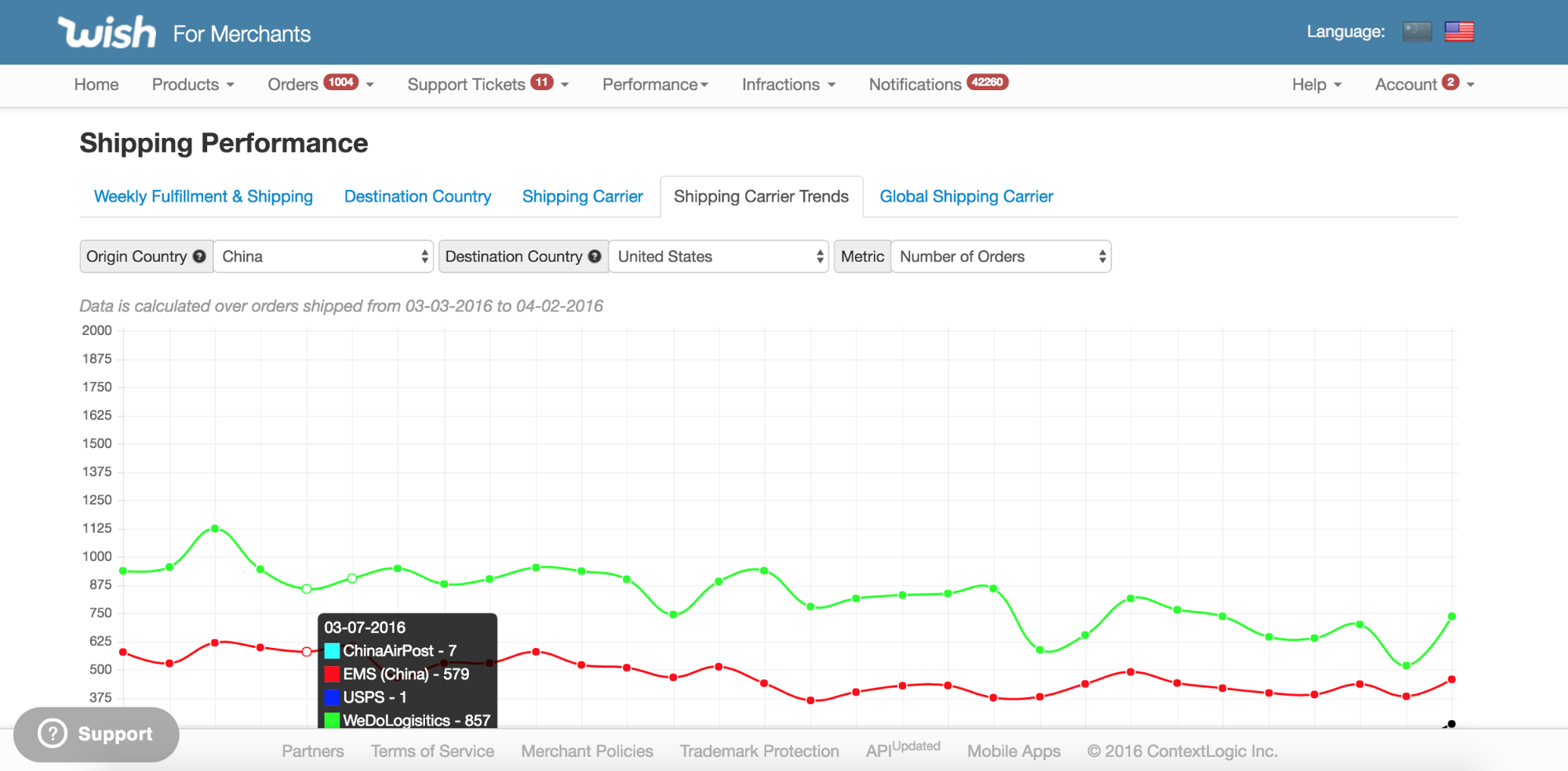Click the Origin Country help icon
1568x771 pixels.
click(199, 256)
